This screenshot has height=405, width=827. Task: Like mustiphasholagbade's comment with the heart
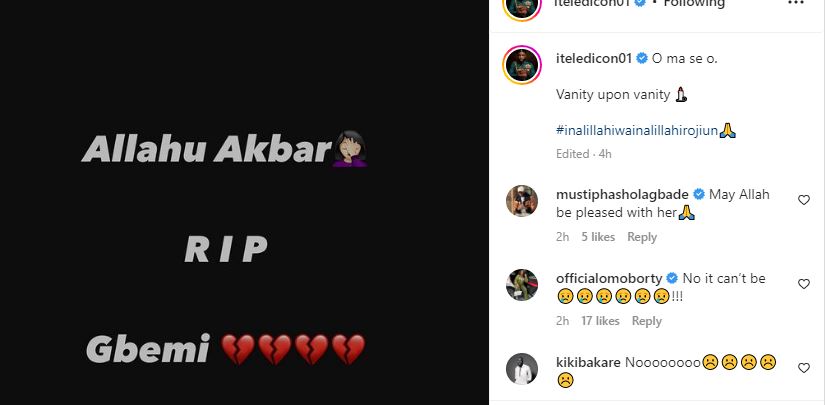[803, 200]
